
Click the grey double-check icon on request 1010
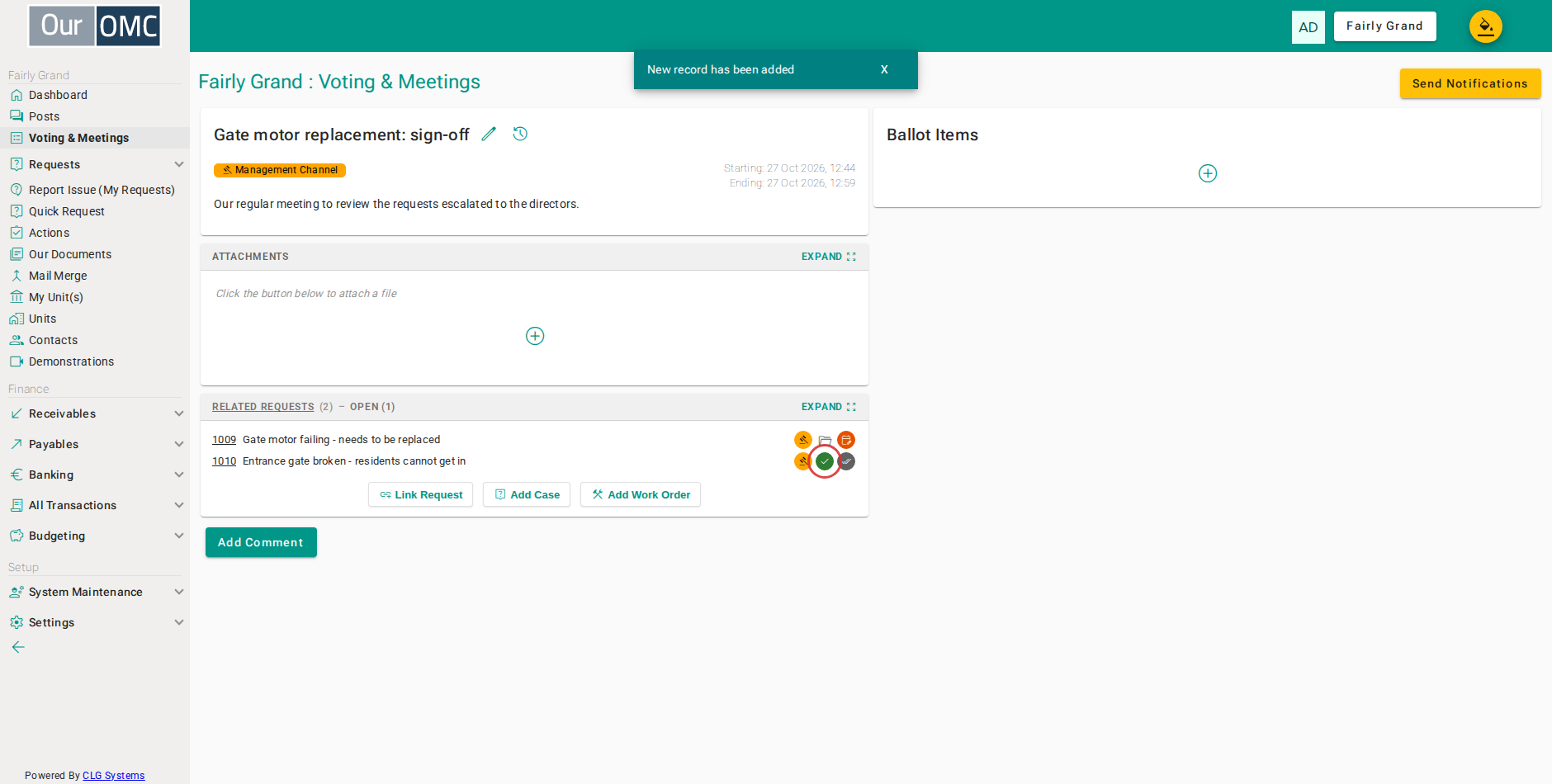[846, 461]
